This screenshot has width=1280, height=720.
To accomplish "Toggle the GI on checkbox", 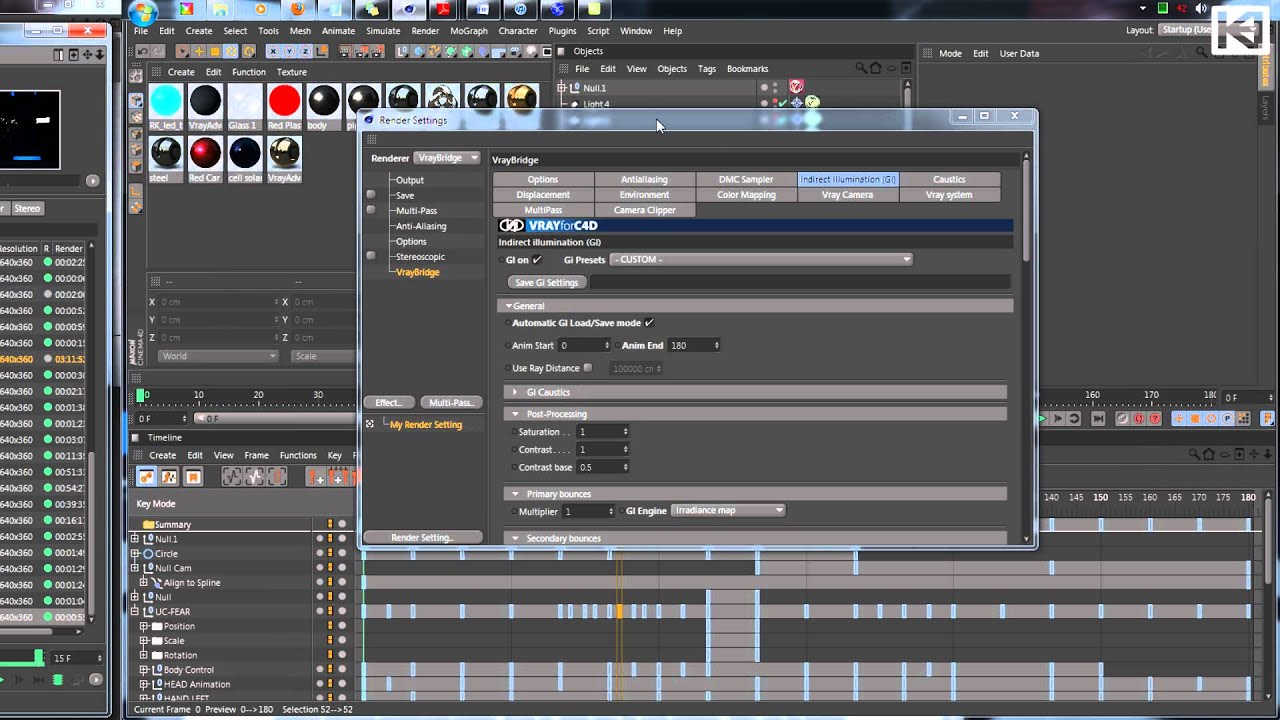I will [x=537, y=260].
